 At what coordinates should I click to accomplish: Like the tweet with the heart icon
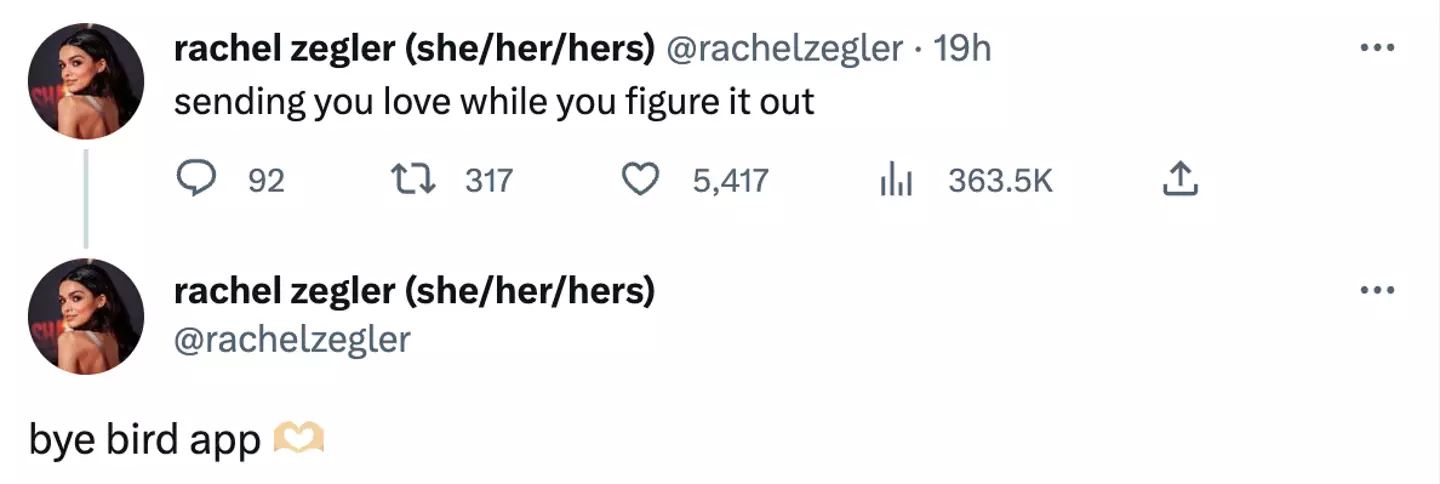point(641,180)
